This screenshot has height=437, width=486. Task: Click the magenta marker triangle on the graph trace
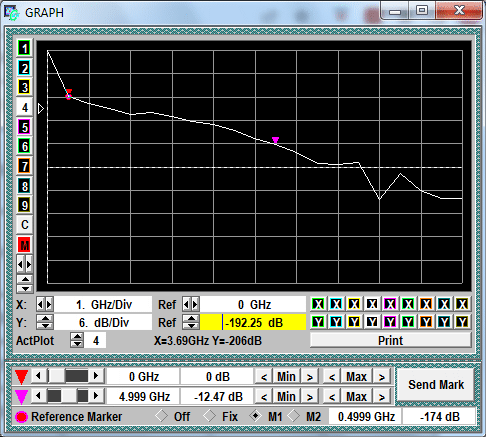tap(275, 140)
